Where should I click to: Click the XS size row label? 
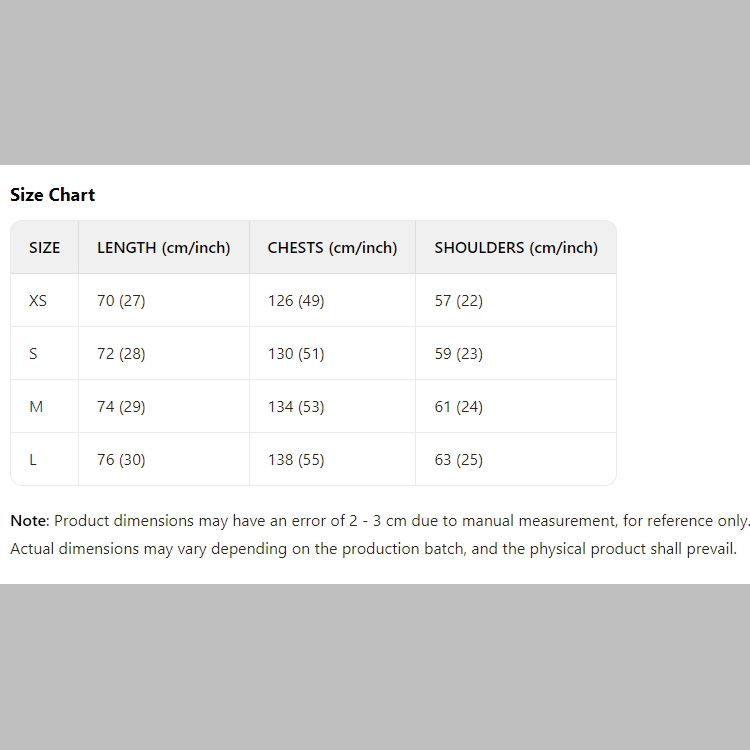point(38,301)
